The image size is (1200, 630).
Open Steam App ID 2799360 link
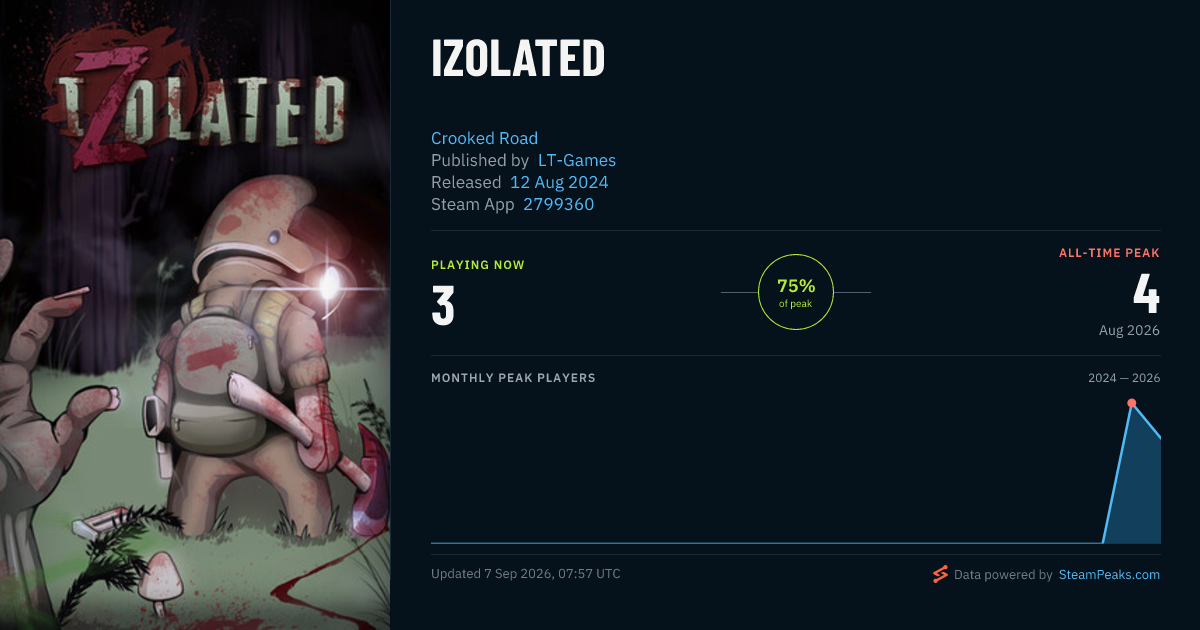(x=559, y=204)
